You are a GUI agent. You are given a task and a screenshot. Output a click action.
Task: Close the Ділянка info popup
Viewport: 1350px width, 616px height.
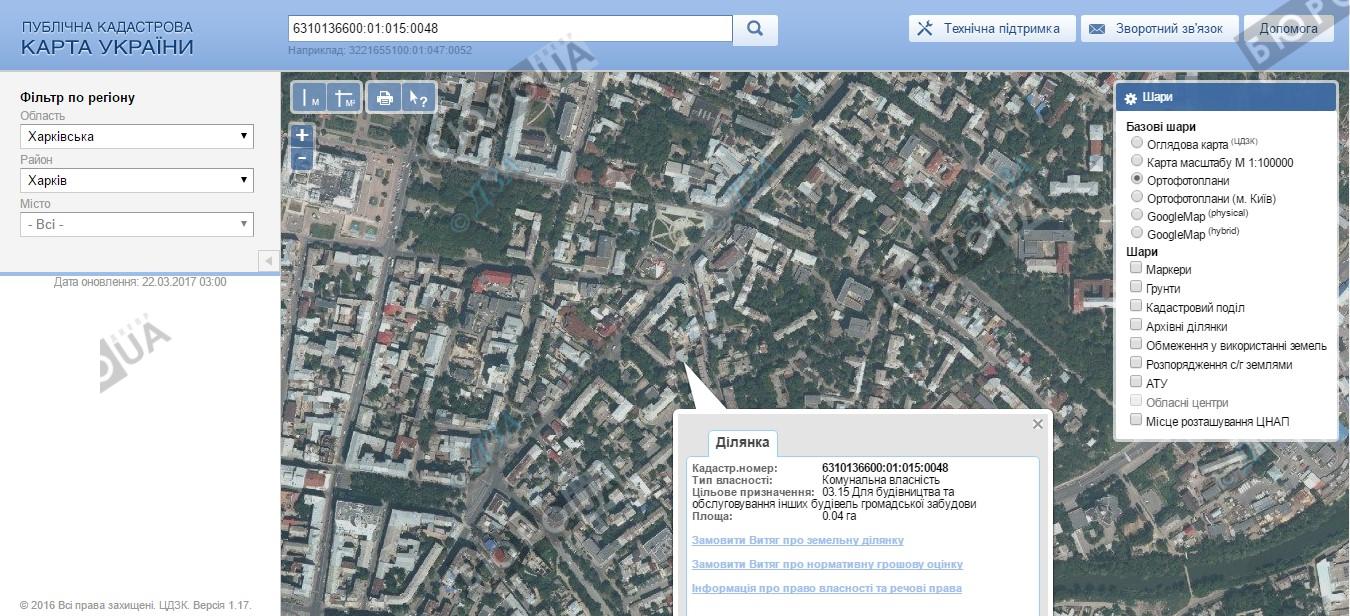click(1037, 424)
